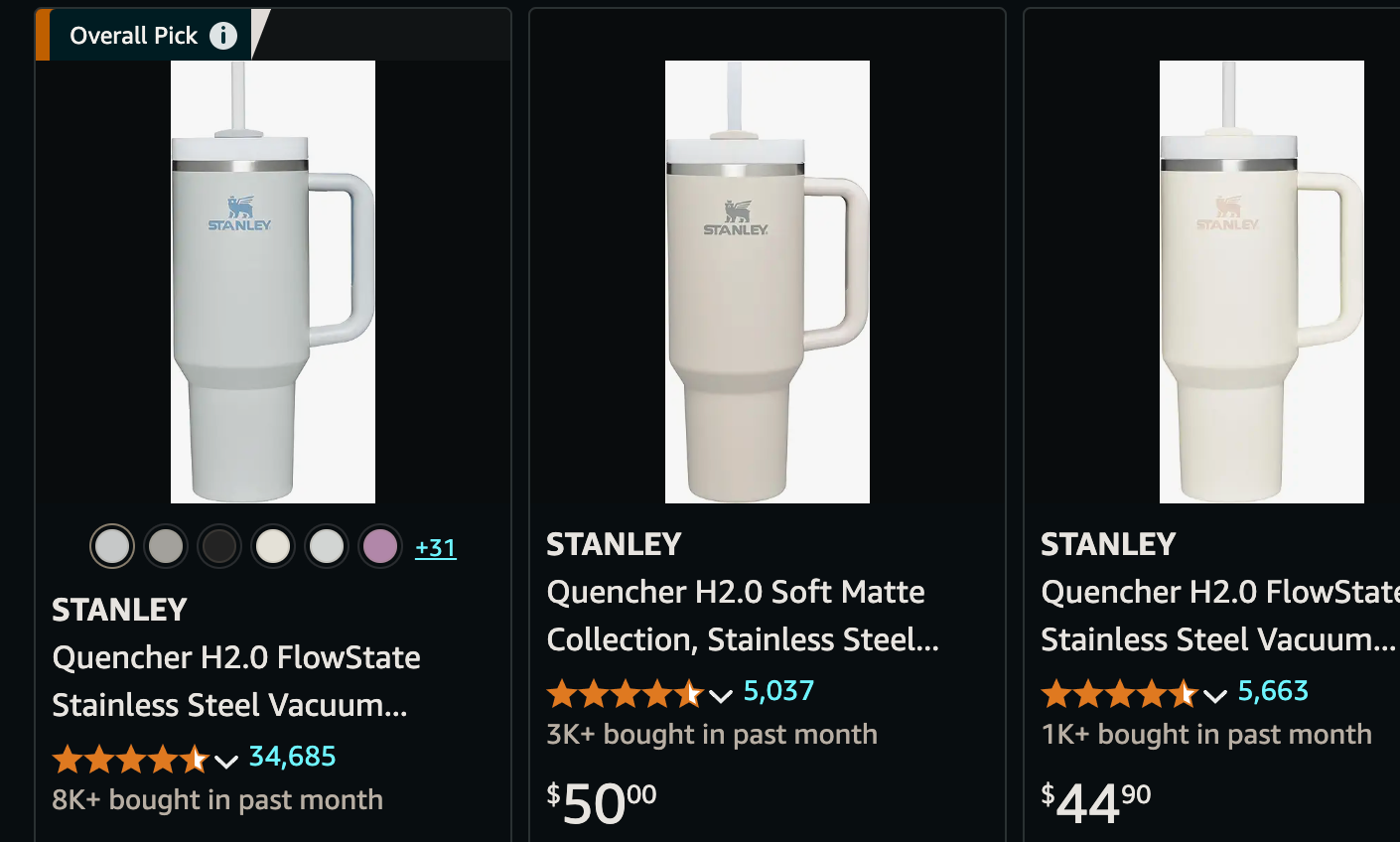Click the 34,685 reviews link
This screenshot has height=842, width=1400.
(292, 759)
